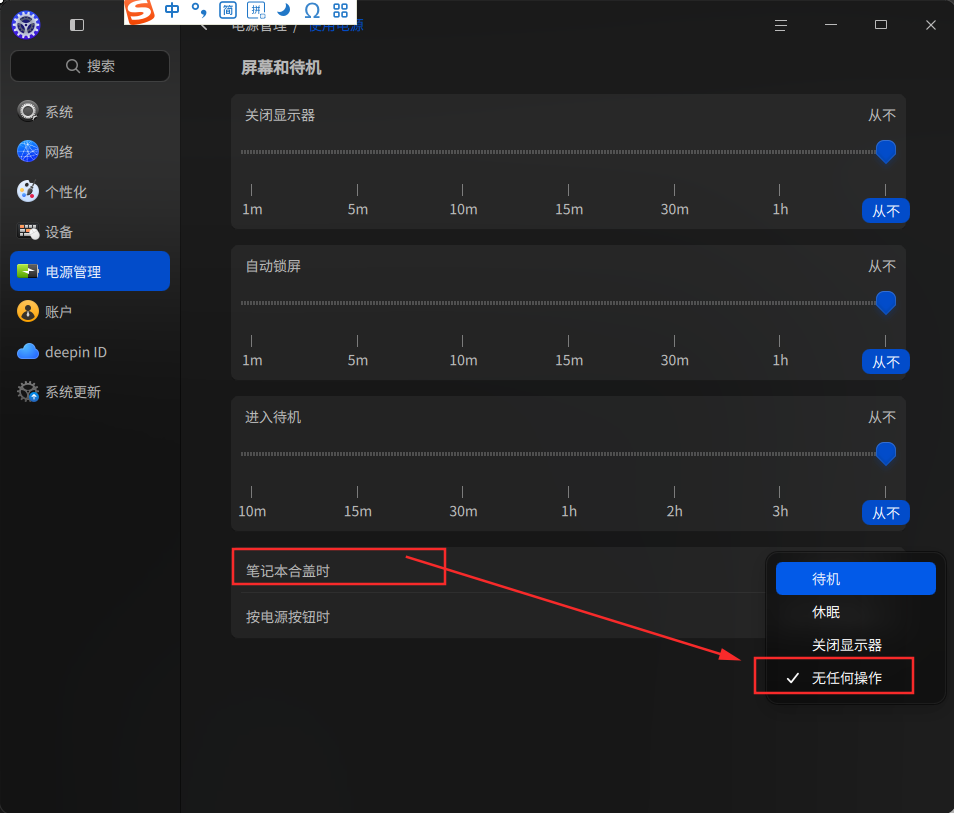Open the deepin ID cloud settings

90,352
